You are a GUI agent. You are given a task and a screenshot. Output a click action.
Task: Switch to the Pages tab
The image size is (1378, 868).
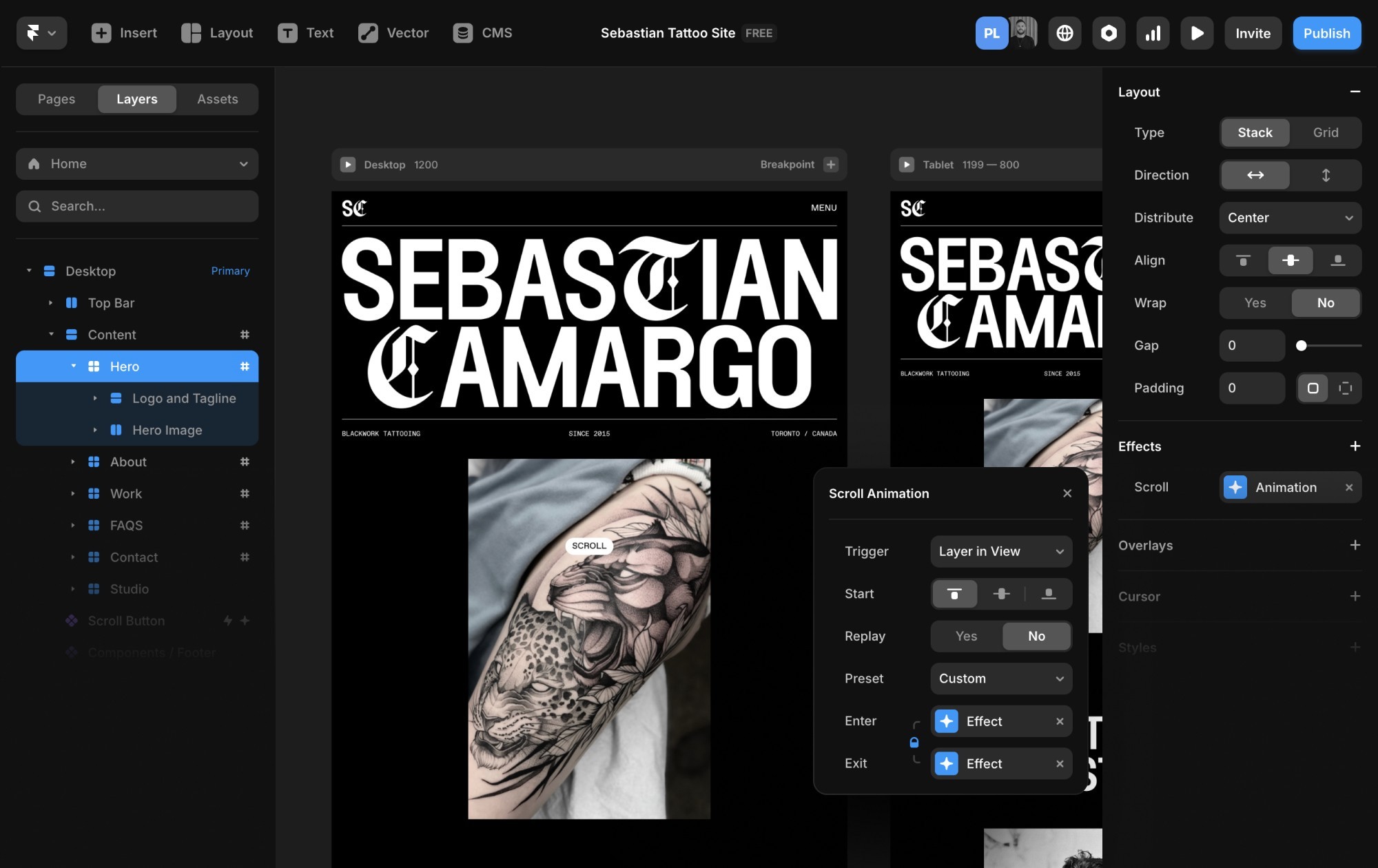56,99
